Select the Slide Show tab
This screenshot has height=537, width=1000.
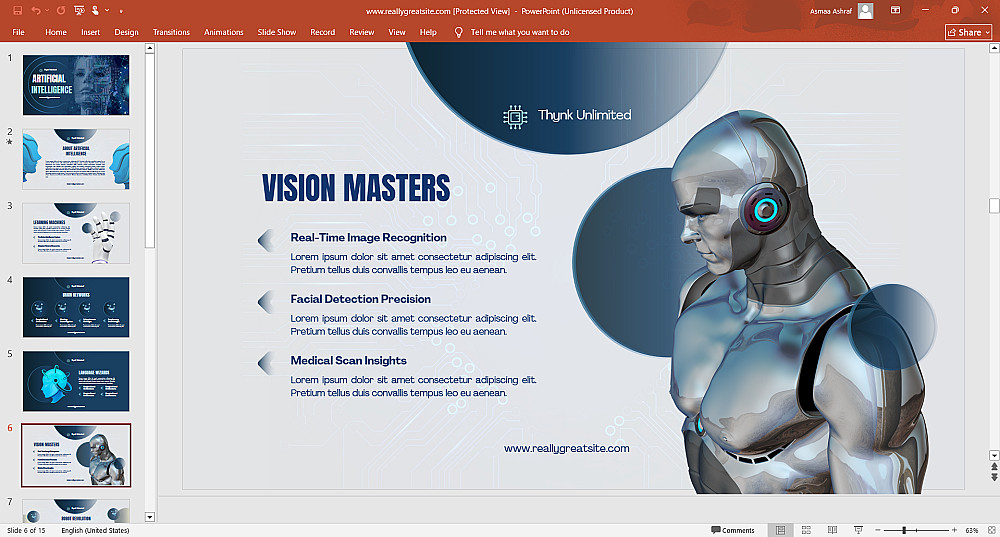[277, 32]
